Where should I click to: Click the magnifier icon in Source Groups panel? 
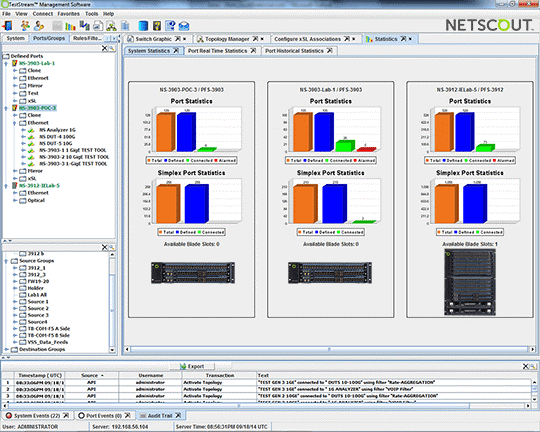click(112, 247)
